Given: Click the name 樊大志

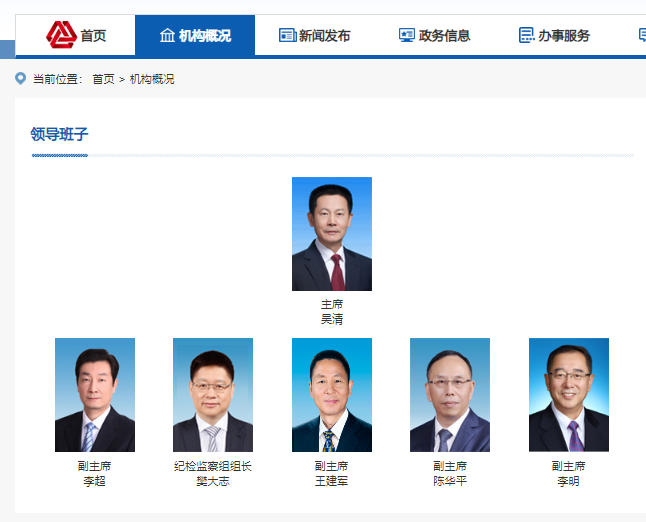Looking at the screenshot, I should point(213,481).
